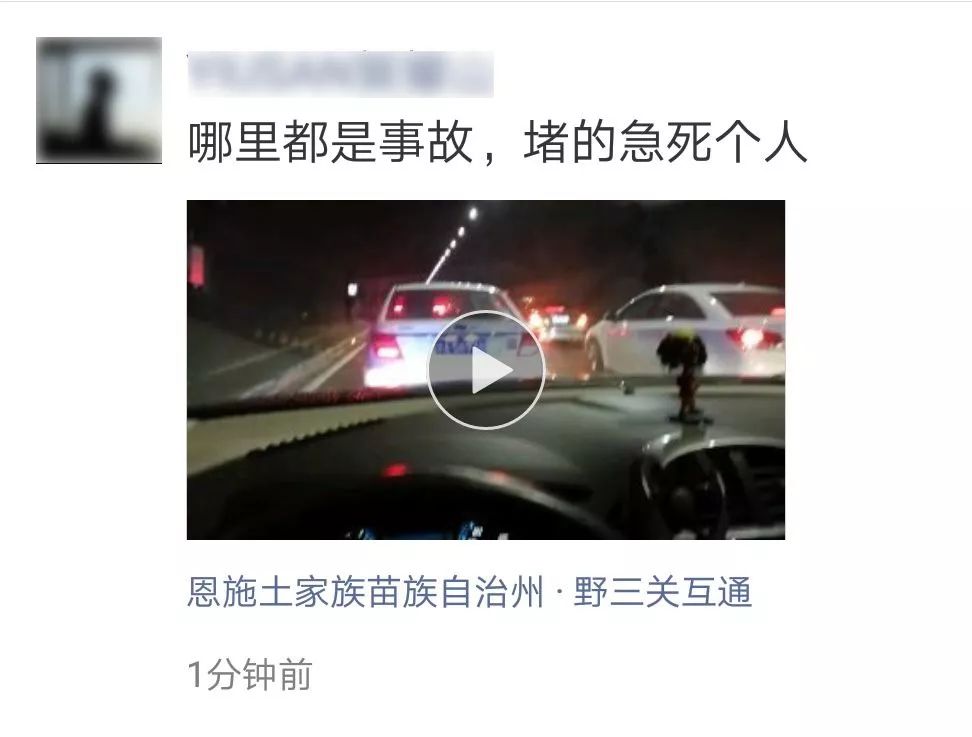Select the post text 哪里都是事故
This screenshot has height=737, width=972.
tap(330, 142)
